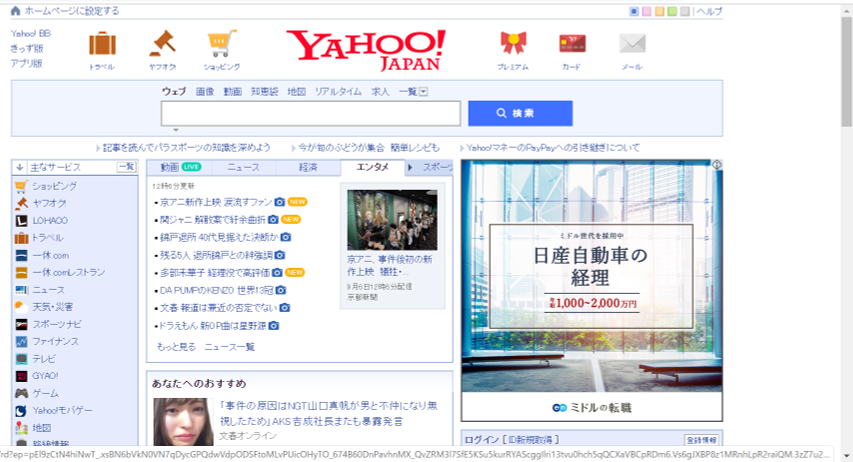Open headline 多部未華子 経理役で高評価

click(x=214, y=273)
